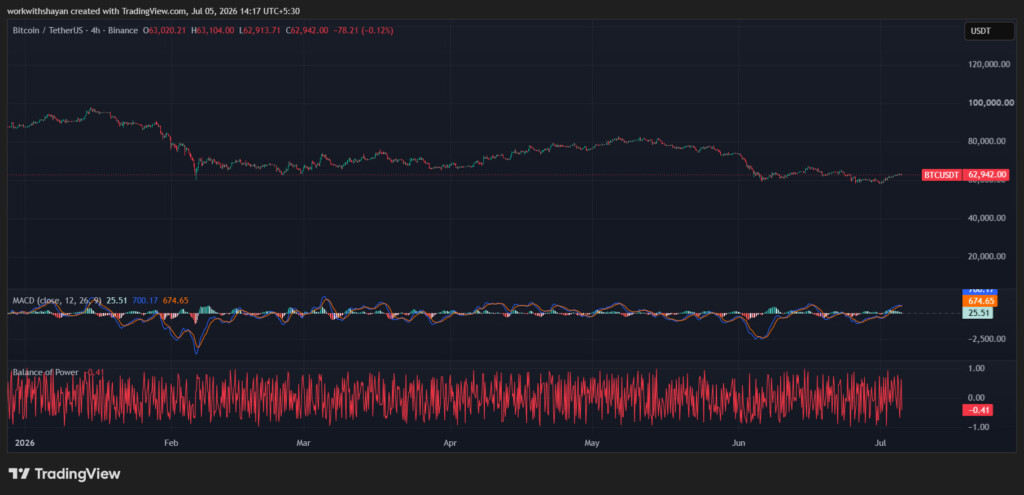This screenshot has width=1024, height=495.
Task: Click the close value C62,942.00 in legend
Action: click(307, 31)
